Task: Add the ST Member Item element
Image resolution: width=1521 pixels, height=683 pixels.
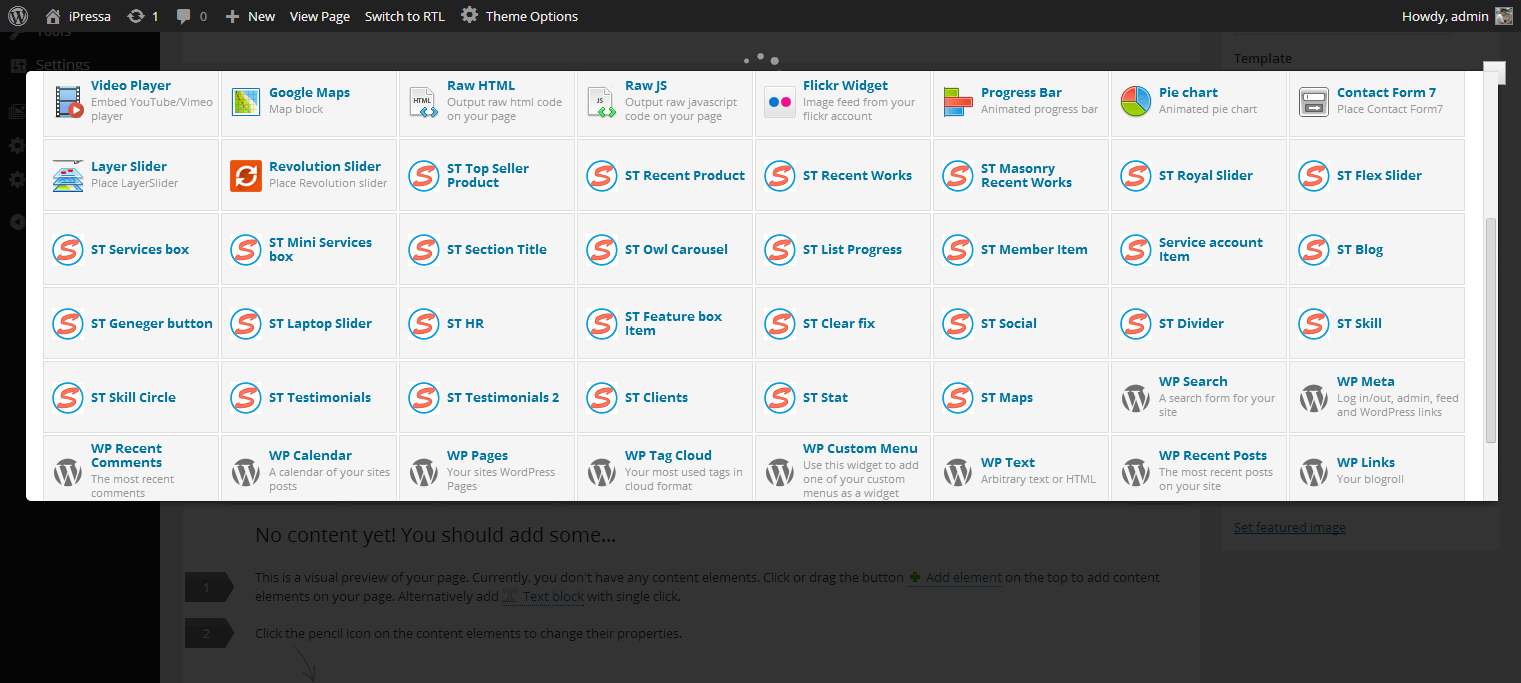Action: pyautogui.click(x=1021, y=250)
